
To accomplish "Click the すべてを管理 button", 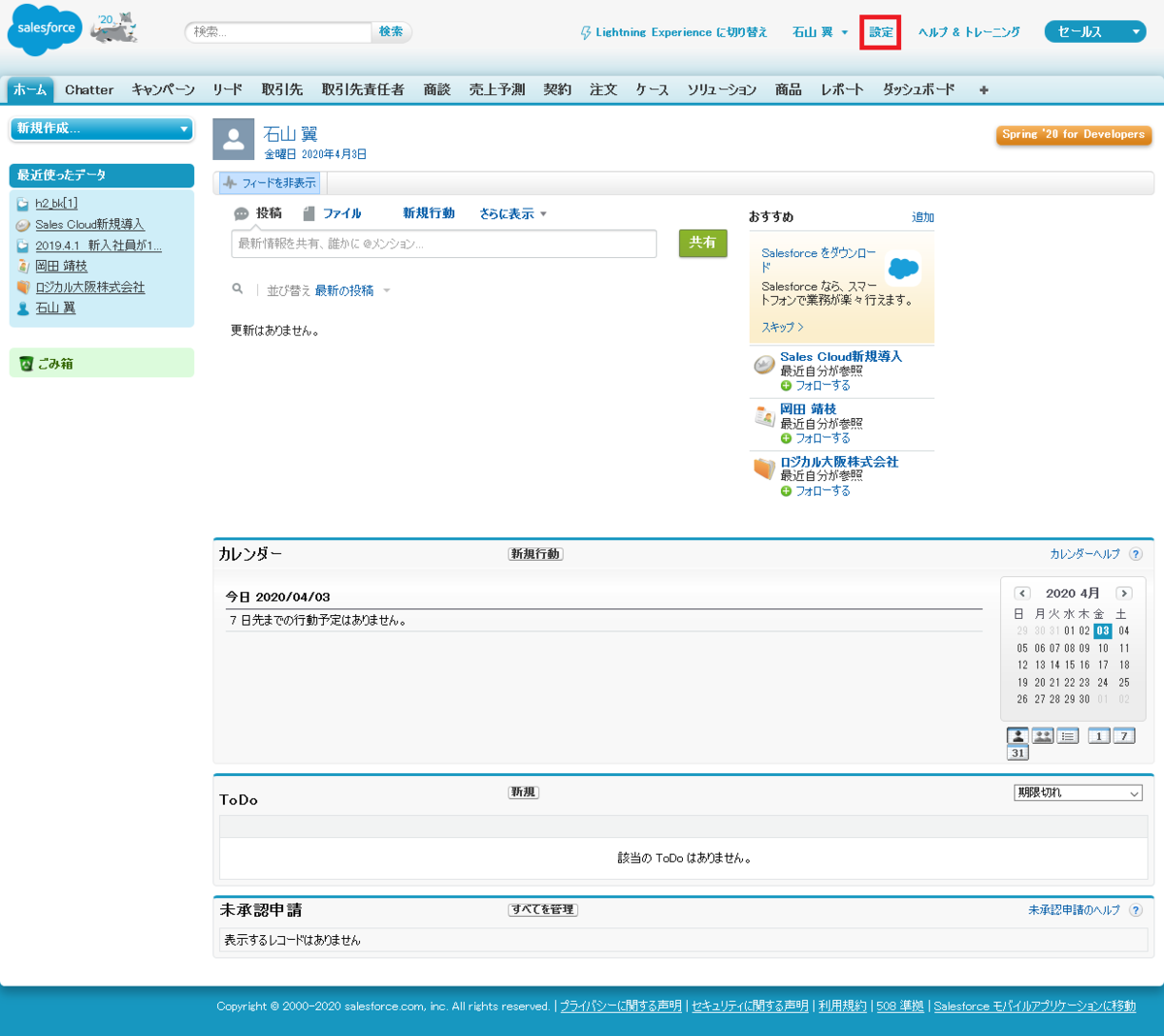I will pos(543,910).
